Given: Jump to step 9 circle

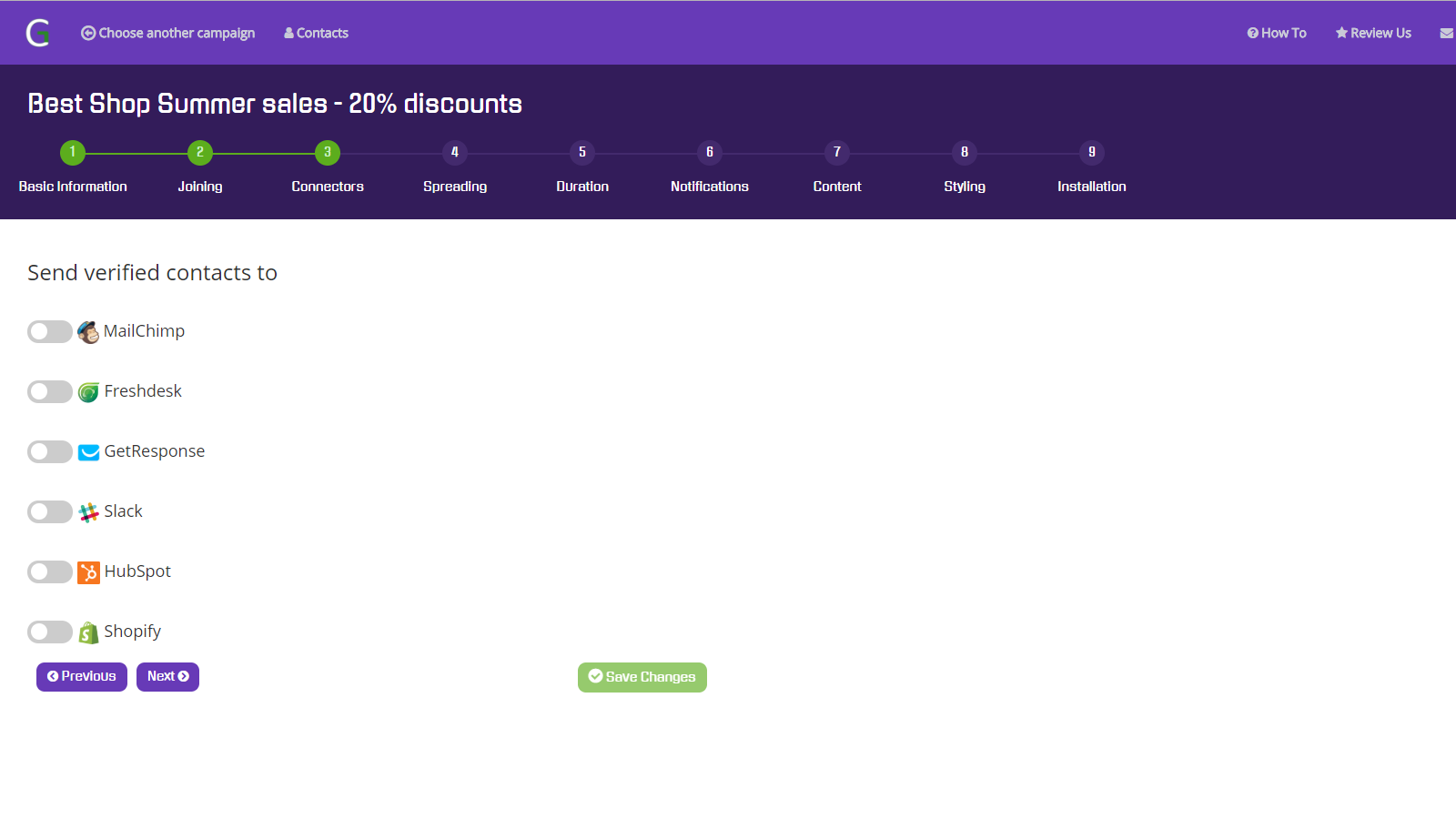Looking at the screenshot, I should click(x=1092, y=153).
